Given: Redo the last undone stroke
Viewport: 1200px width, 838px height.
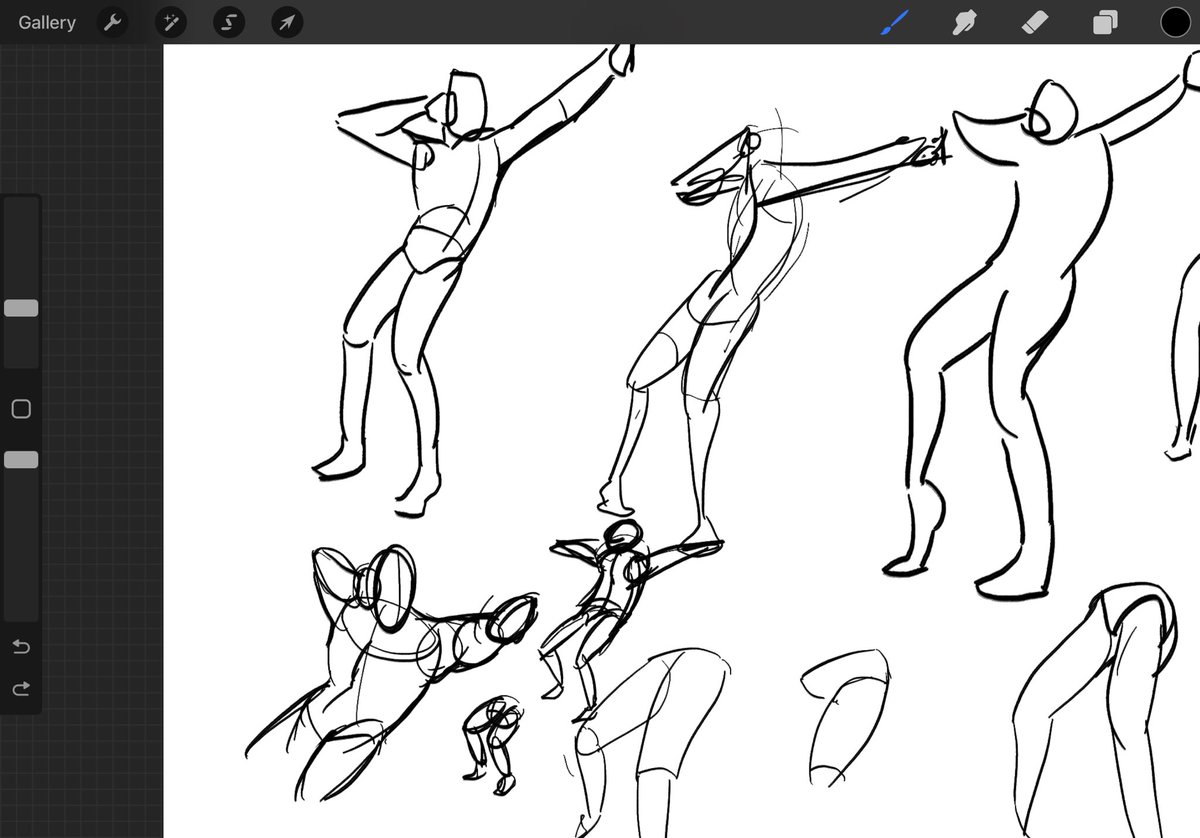Looking at the screenshot, I should pos(21,688).
